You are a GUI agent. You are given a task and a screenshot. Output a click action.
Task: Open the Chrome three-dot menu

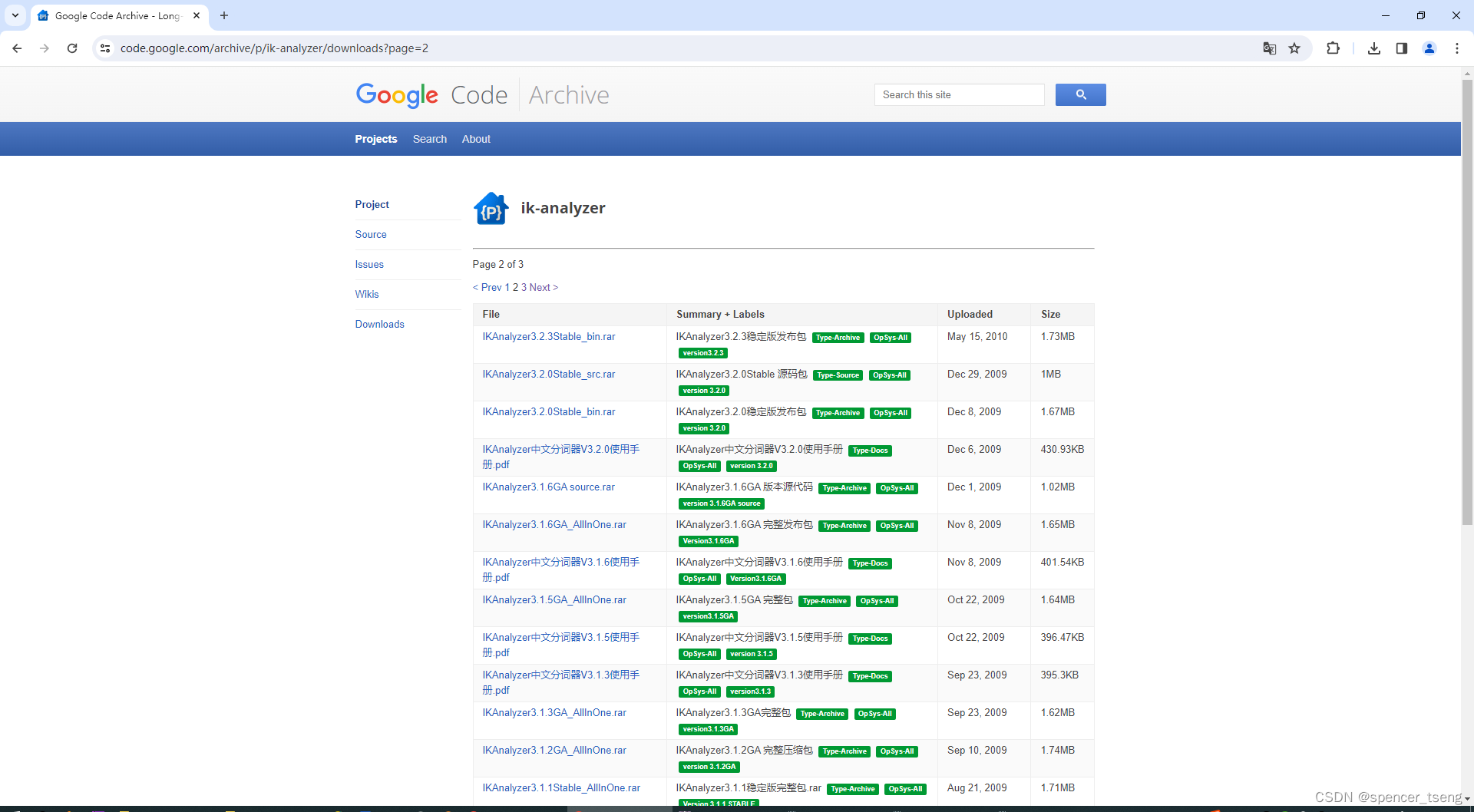[1457, 48]
